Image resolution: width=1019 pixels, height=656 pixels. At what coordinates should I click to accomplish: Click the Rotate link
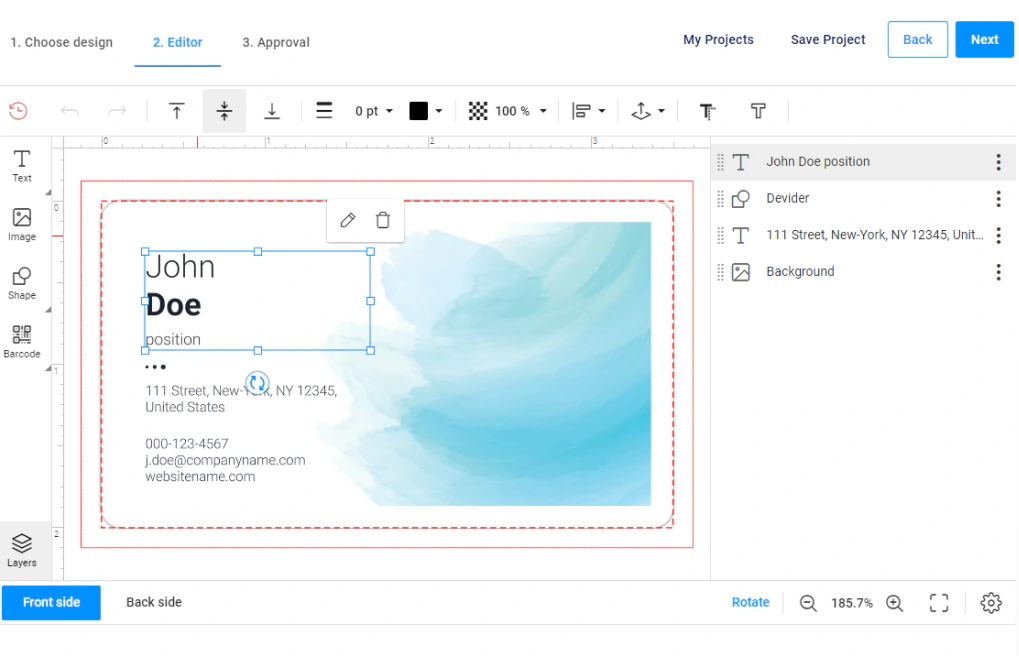coord(751,603)
